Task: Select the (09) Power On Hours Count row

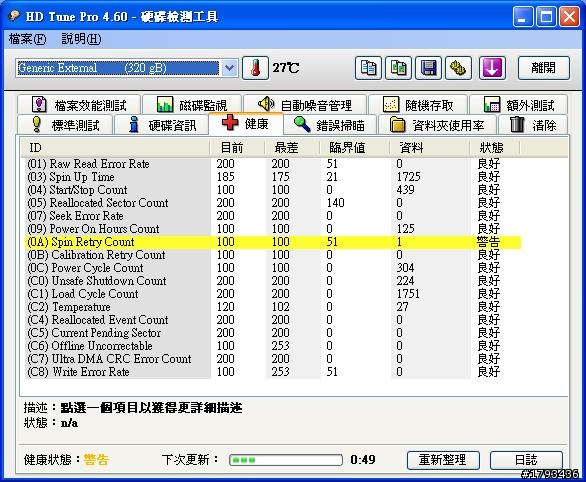Action: coord(273,229)
